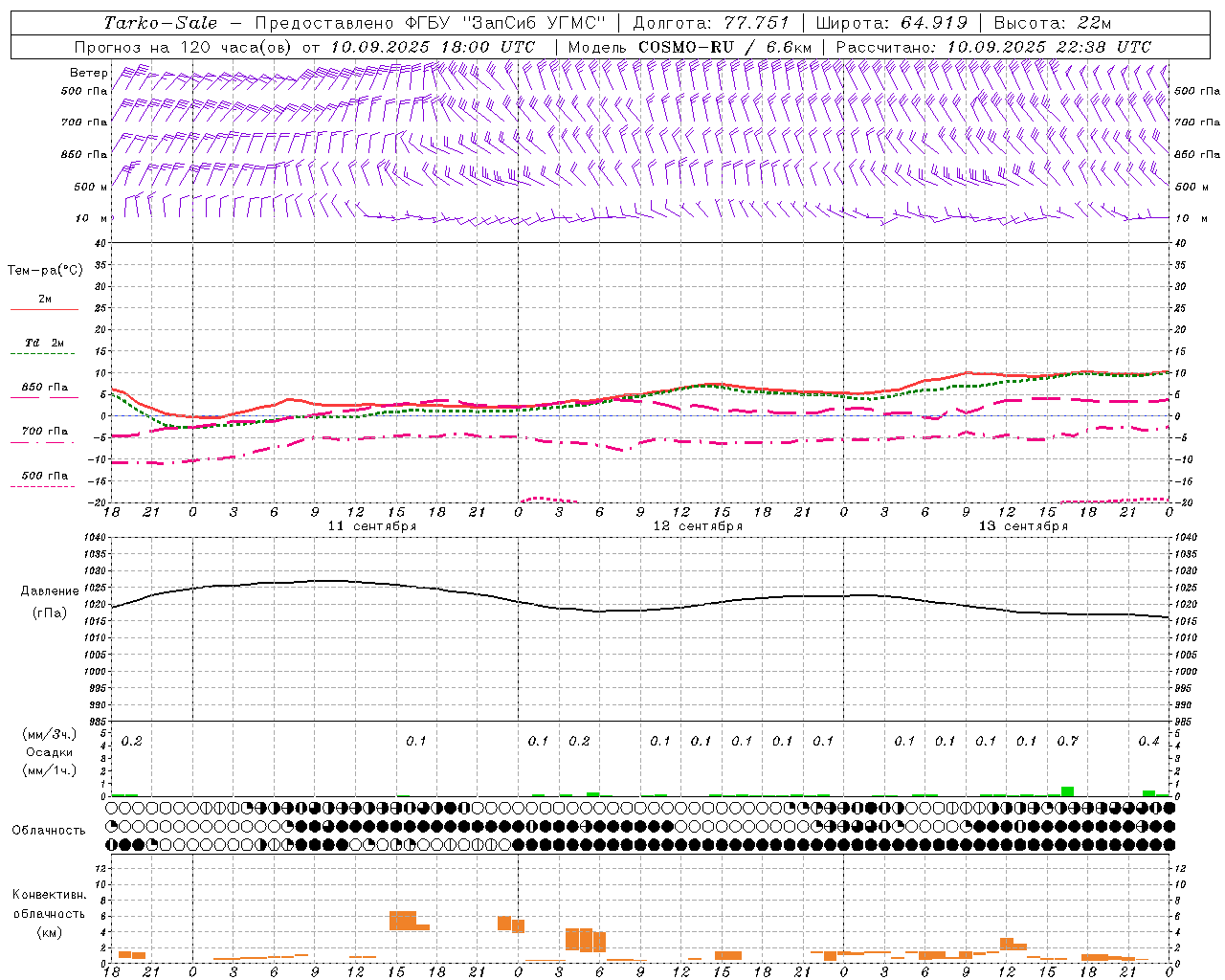Select the date label 12 сентября
The image size is (1225, 980).
click(x=698, y=526)
